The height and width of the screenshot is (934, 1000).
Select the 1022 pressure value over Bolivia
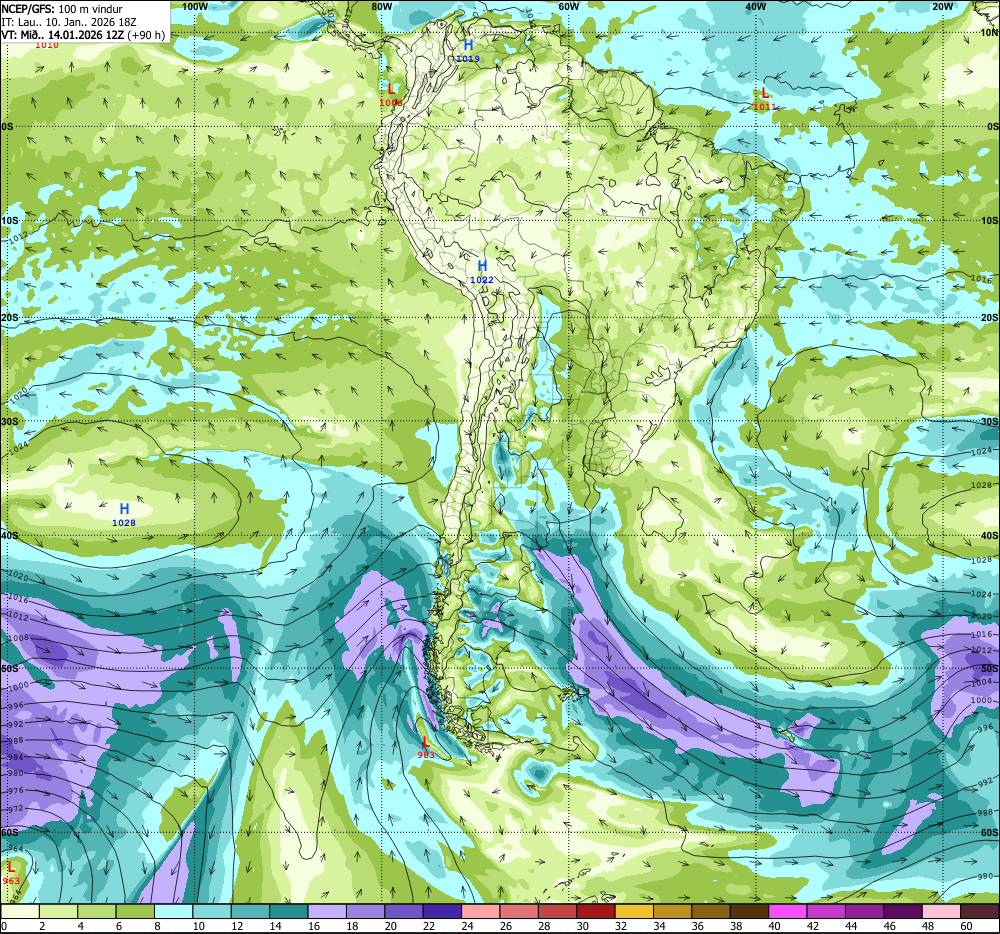click(x=482, y=280)
